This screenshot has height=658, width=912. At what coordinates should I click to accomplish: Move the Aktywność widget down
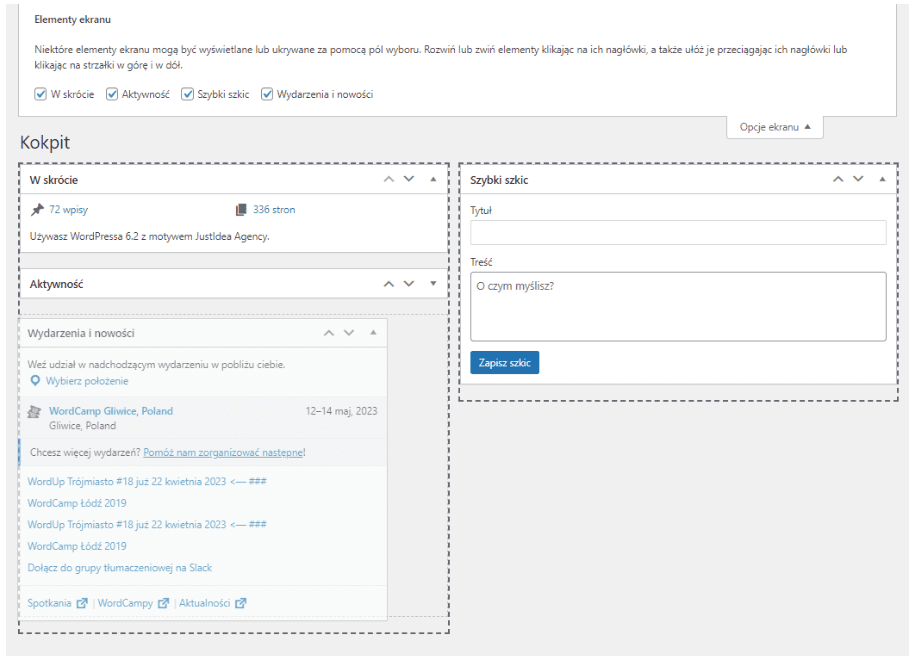[x=408, y=284]
